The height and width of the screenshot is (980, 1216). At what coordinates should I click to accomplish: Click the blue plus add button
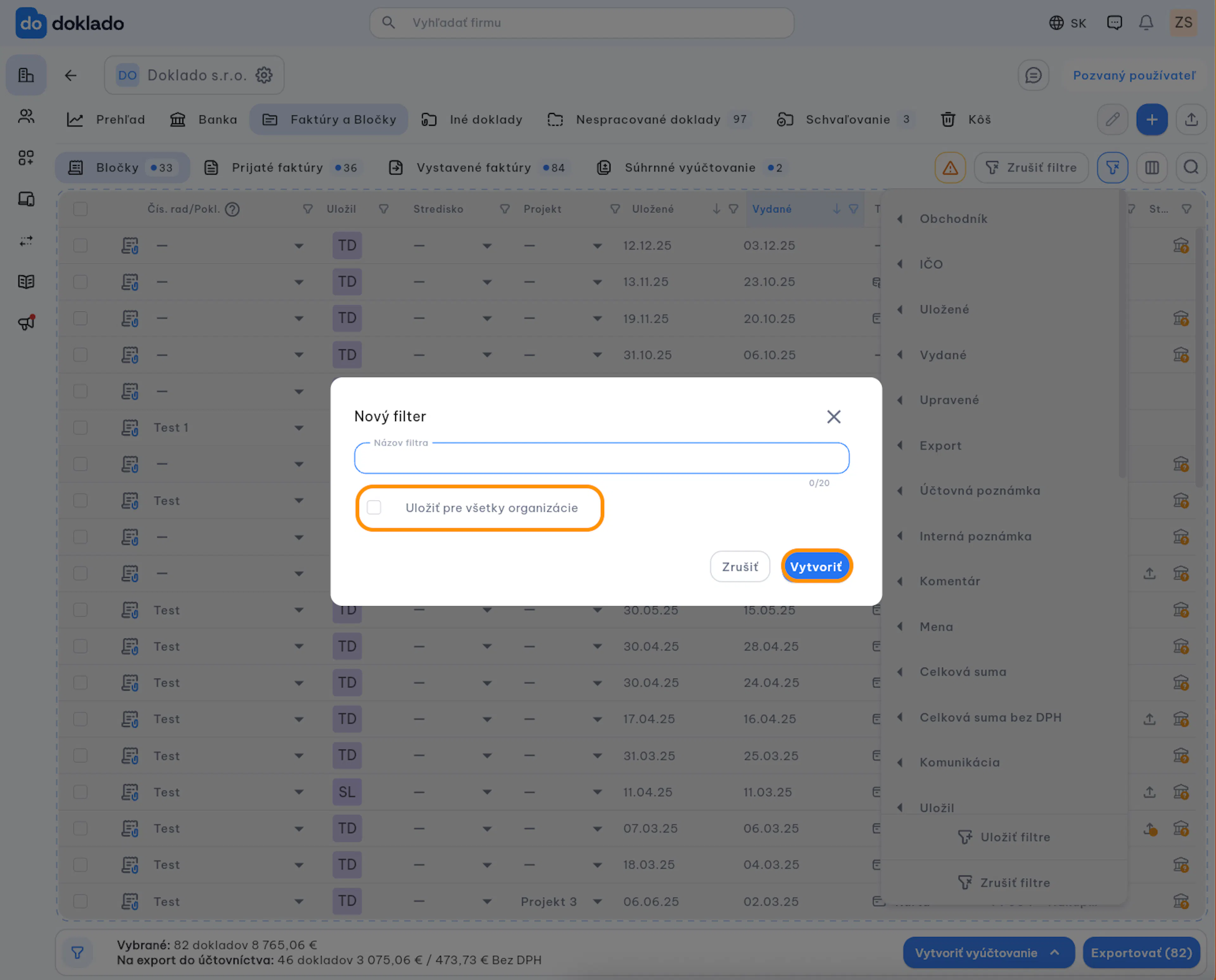coord(1152,119)
